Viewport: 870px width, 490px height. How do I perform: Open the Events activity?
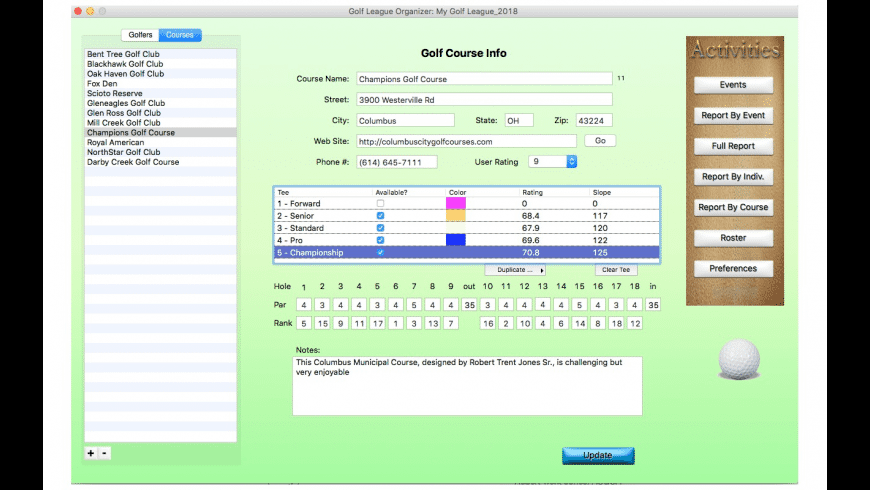click(733, 85)
